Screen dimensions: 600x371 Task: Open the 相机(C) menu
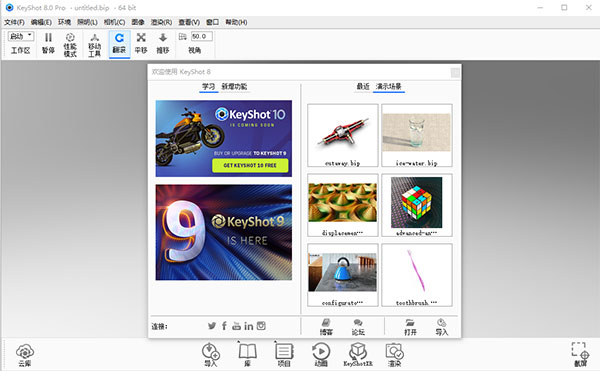coord(114,22)
